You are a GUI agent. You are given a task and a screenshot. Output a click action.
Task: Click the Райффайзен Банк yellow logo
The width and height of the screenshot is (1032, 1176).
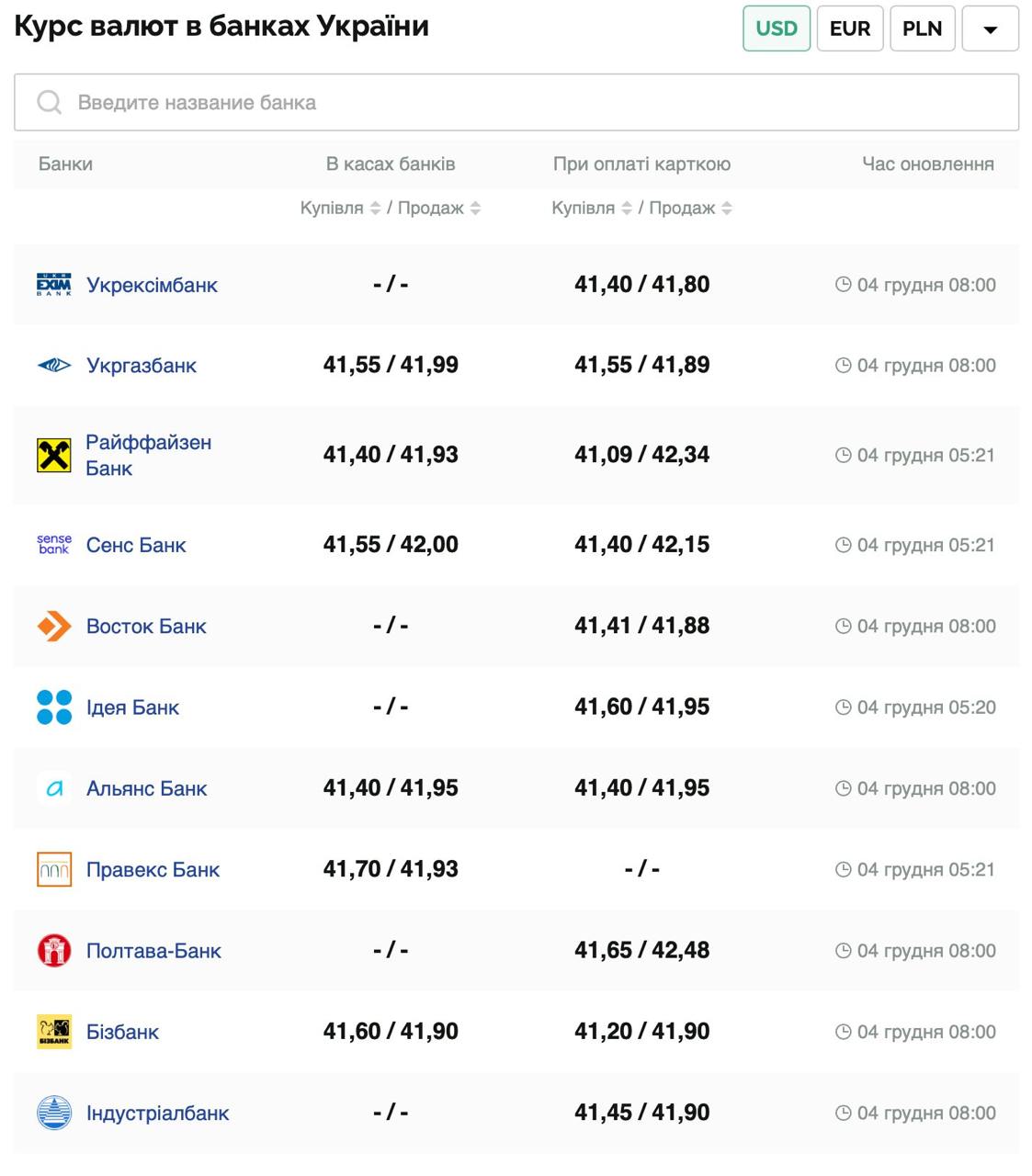click(x=53, y=455)
